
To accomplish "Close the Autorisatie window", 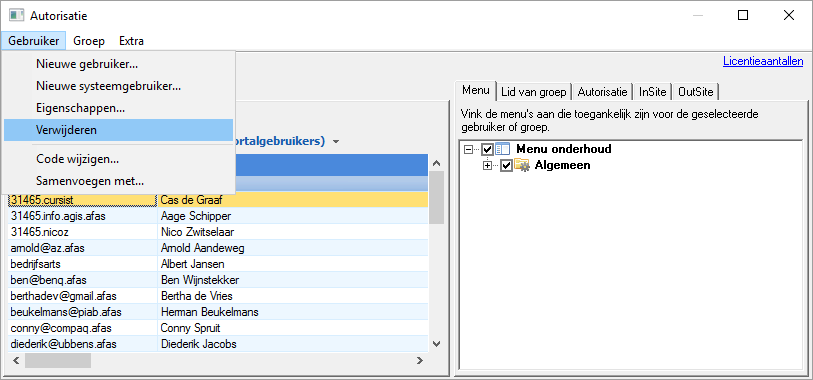I will 789,15.
